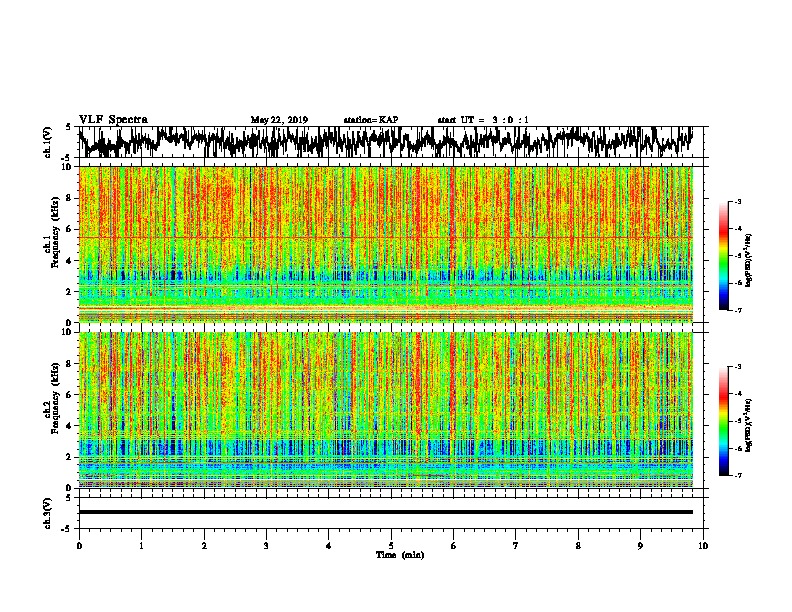Click the "7" minute time axis label

point(516,546)
